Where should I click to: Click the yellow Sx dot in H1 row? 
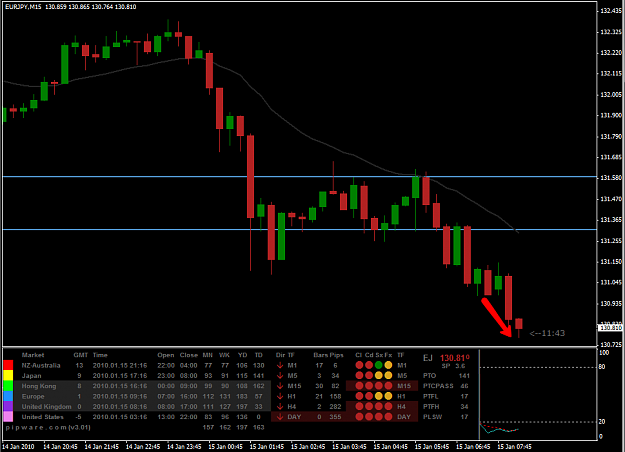[x=379, y=396]
